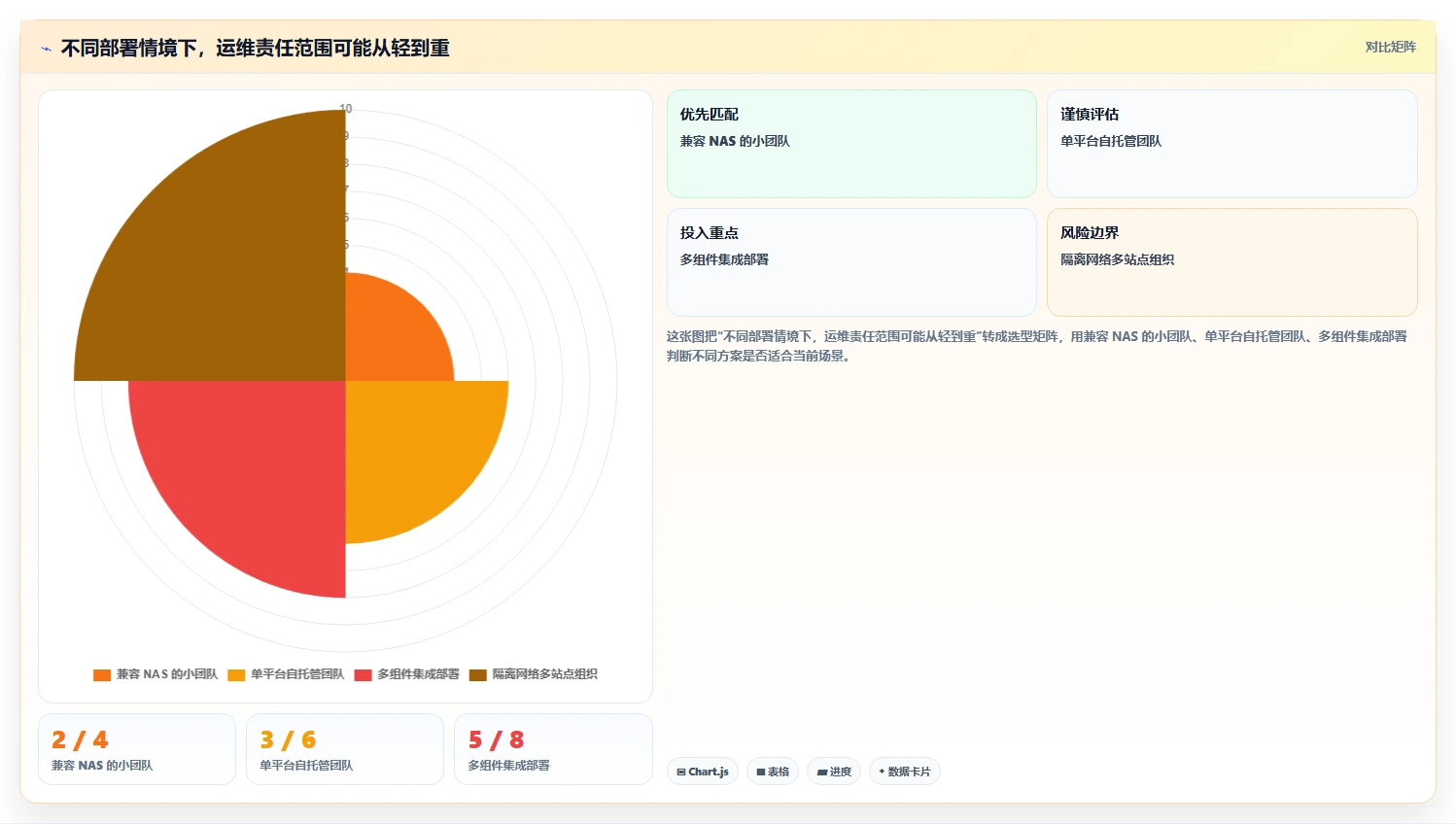Screen dimensions: 1456x824
Task: Click the 进度 tag
Action: (834, 772)
